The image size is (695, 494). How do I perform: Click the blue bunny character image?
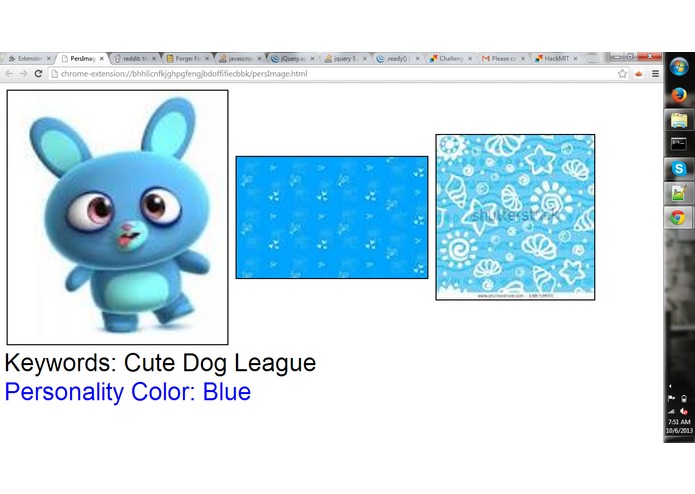point(117,217)
